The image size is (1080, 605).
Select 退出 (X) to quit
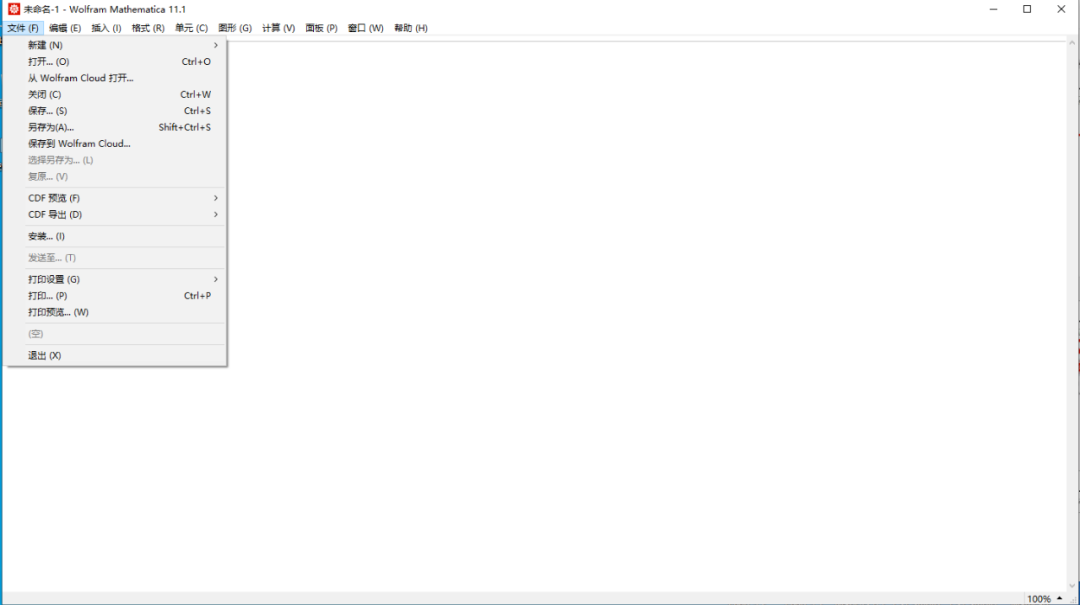116,356
